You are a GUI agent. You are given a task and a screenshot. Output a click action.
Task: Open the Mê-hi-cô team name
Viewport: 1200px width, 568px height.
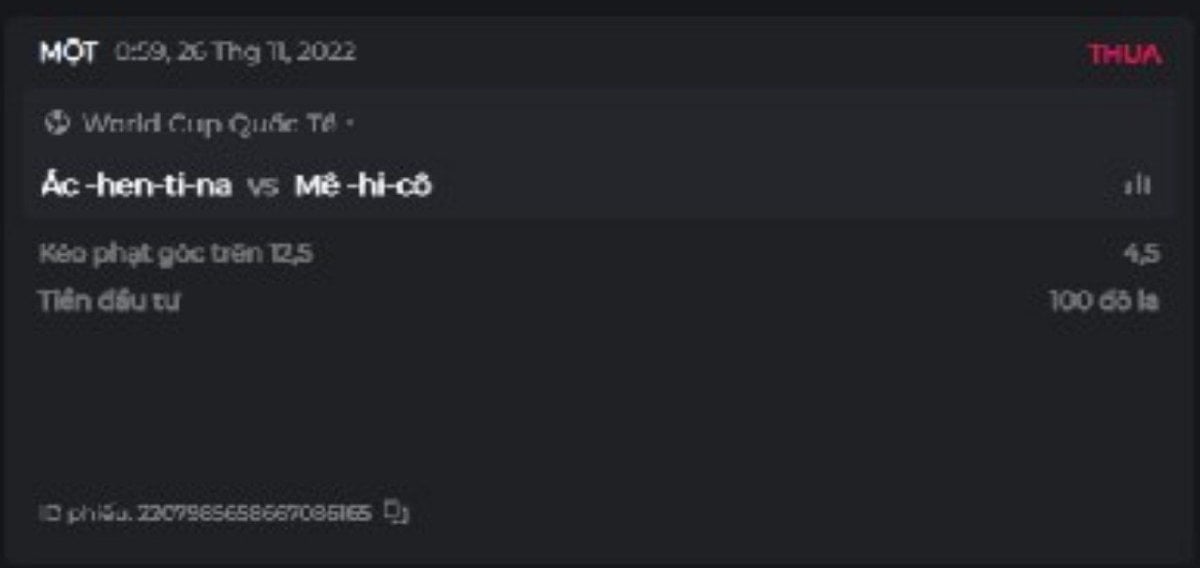[x=363, y=186]
